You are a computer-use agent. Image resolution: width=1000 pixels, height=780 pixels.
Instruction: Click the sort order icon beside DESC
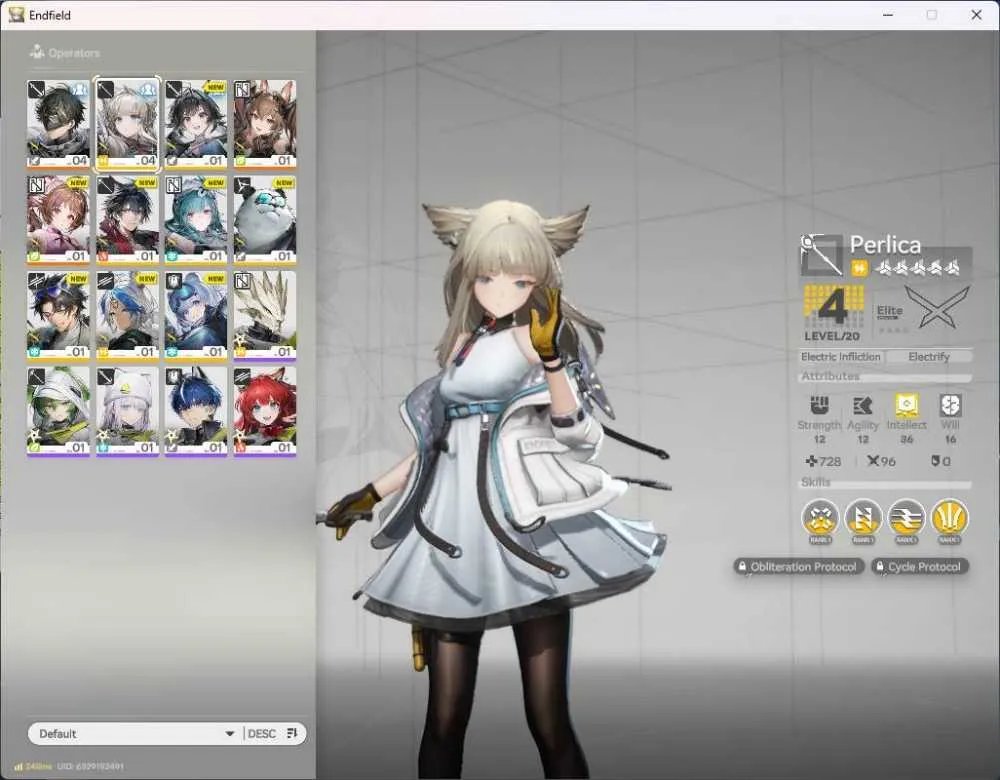click(292, 733)
